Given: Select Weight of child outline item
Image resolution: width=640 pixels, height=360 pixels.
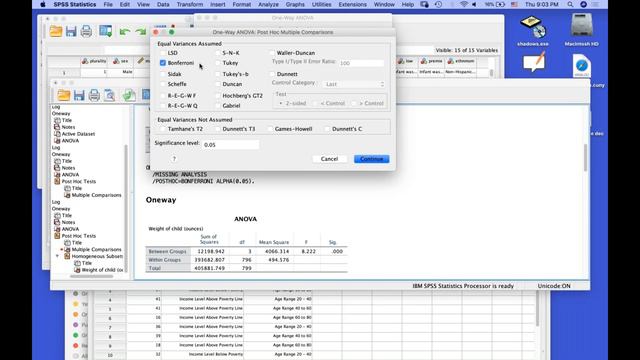Looking at the screenshot, I should 102,270.
